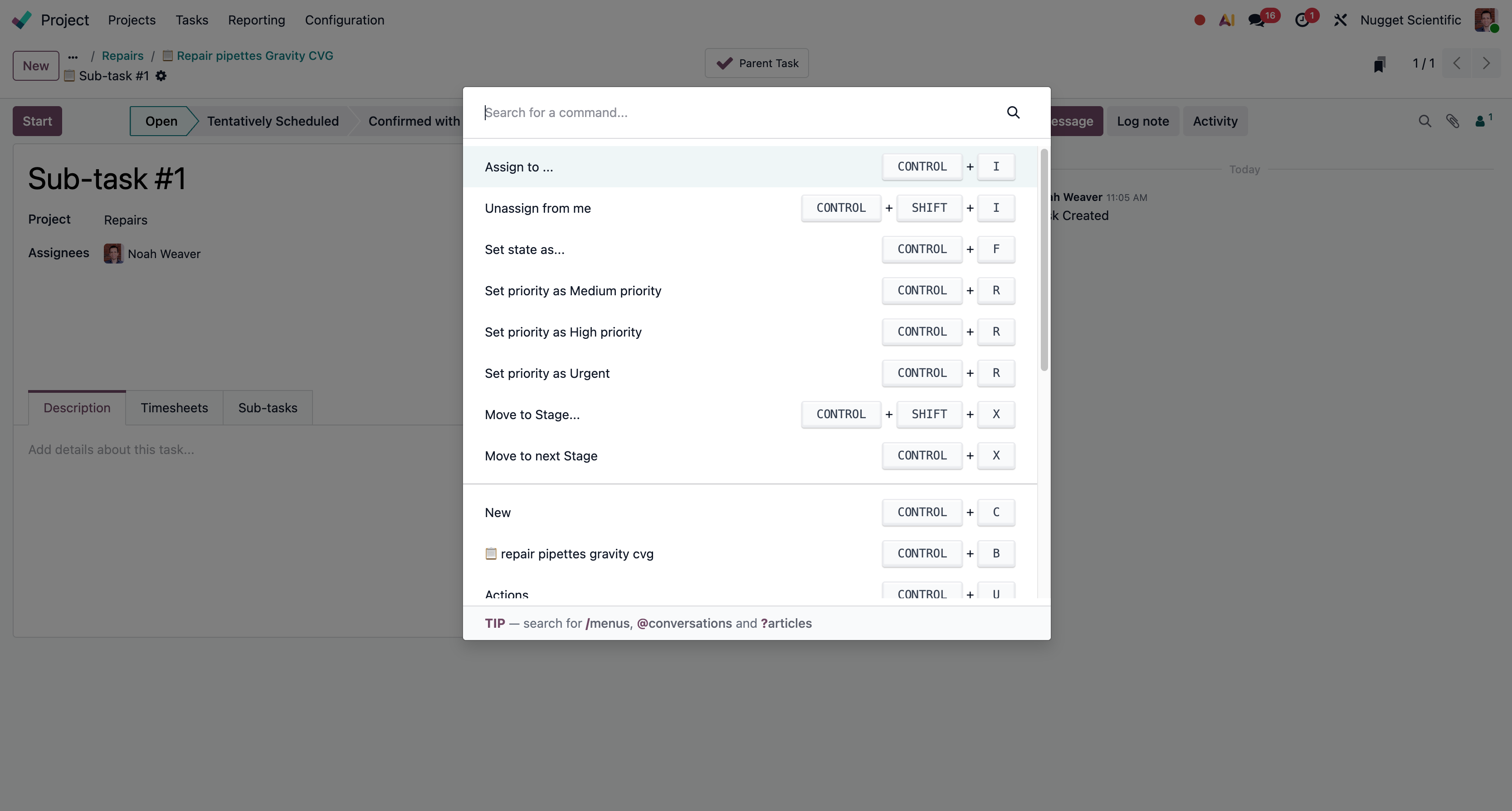Click the bookmark icon near pager
Viewport: 1512px width, 811px height.
click(x=1379, y=64)
